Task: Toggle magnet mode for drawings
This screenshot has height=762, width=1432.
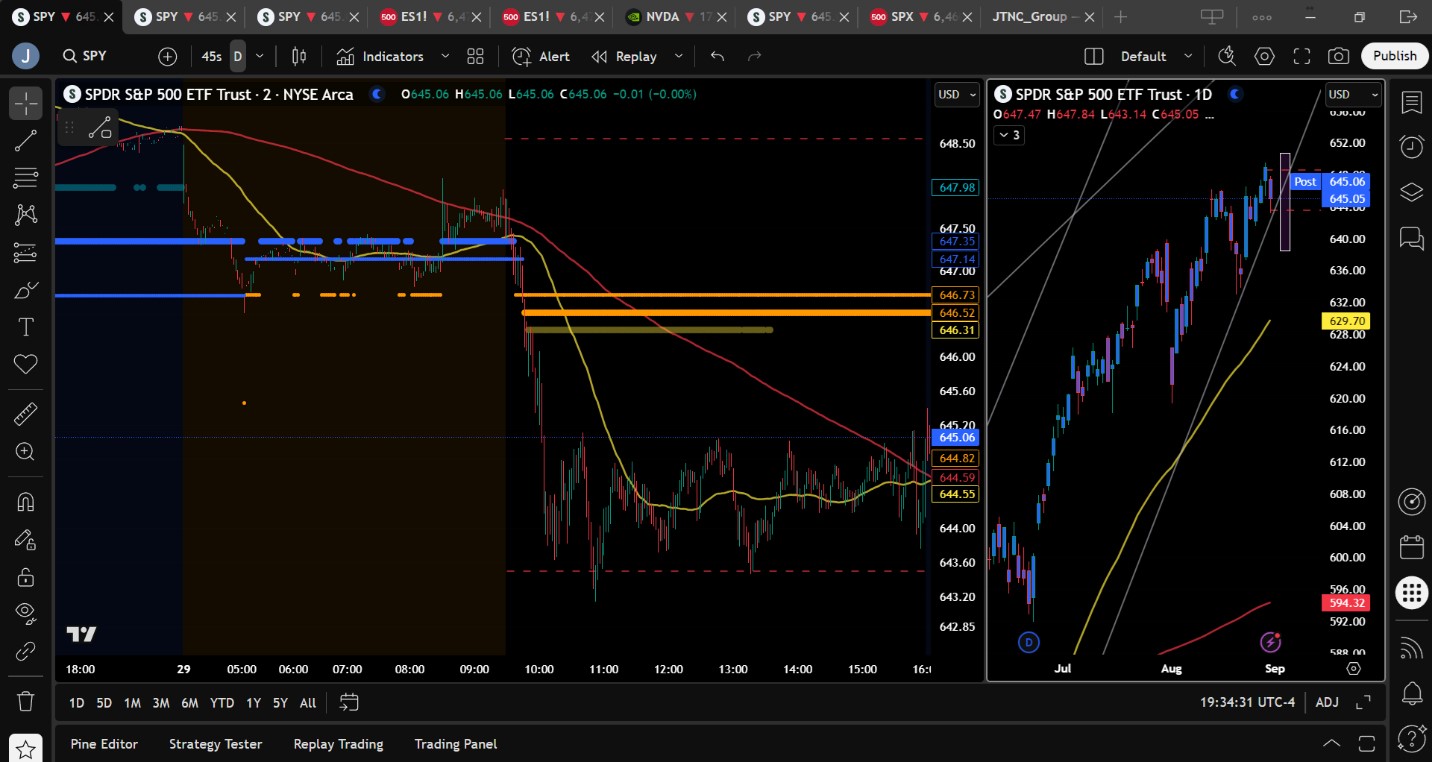Action: 26,502
